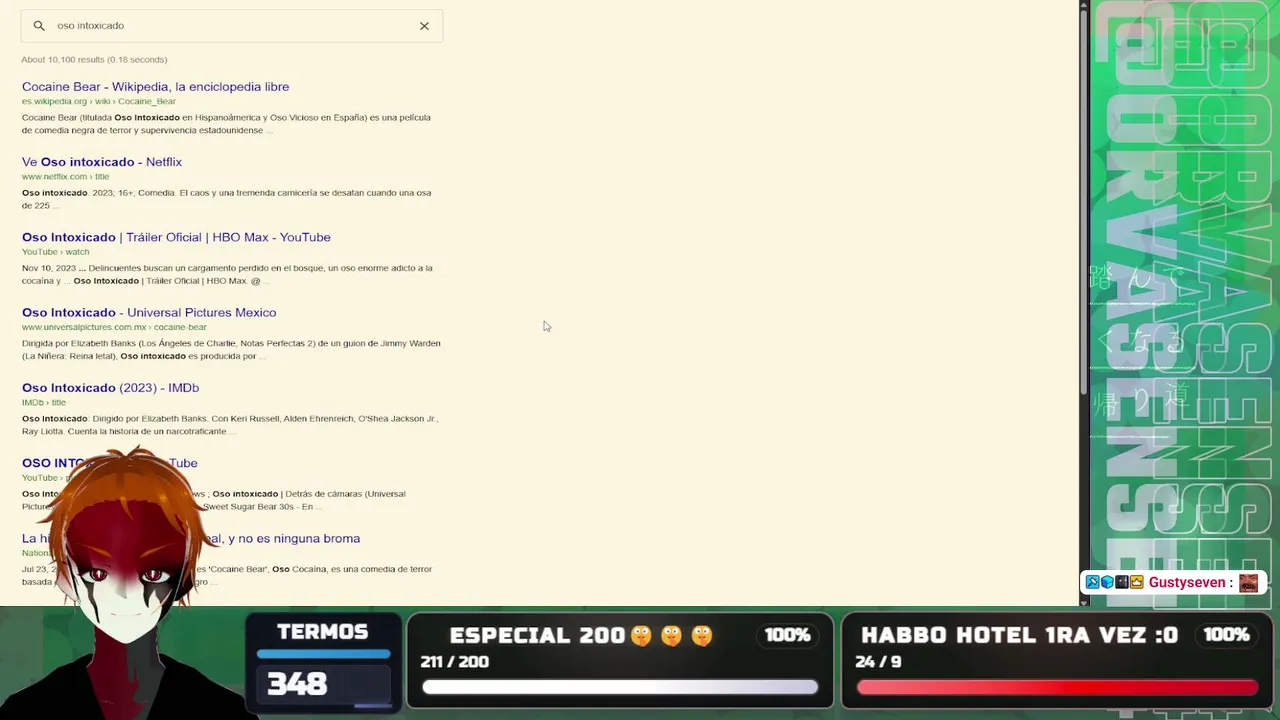The image size is (1280, 720).
Task: Clear the search box with the X
Action: pyautogui.click(x=424, y=26)
